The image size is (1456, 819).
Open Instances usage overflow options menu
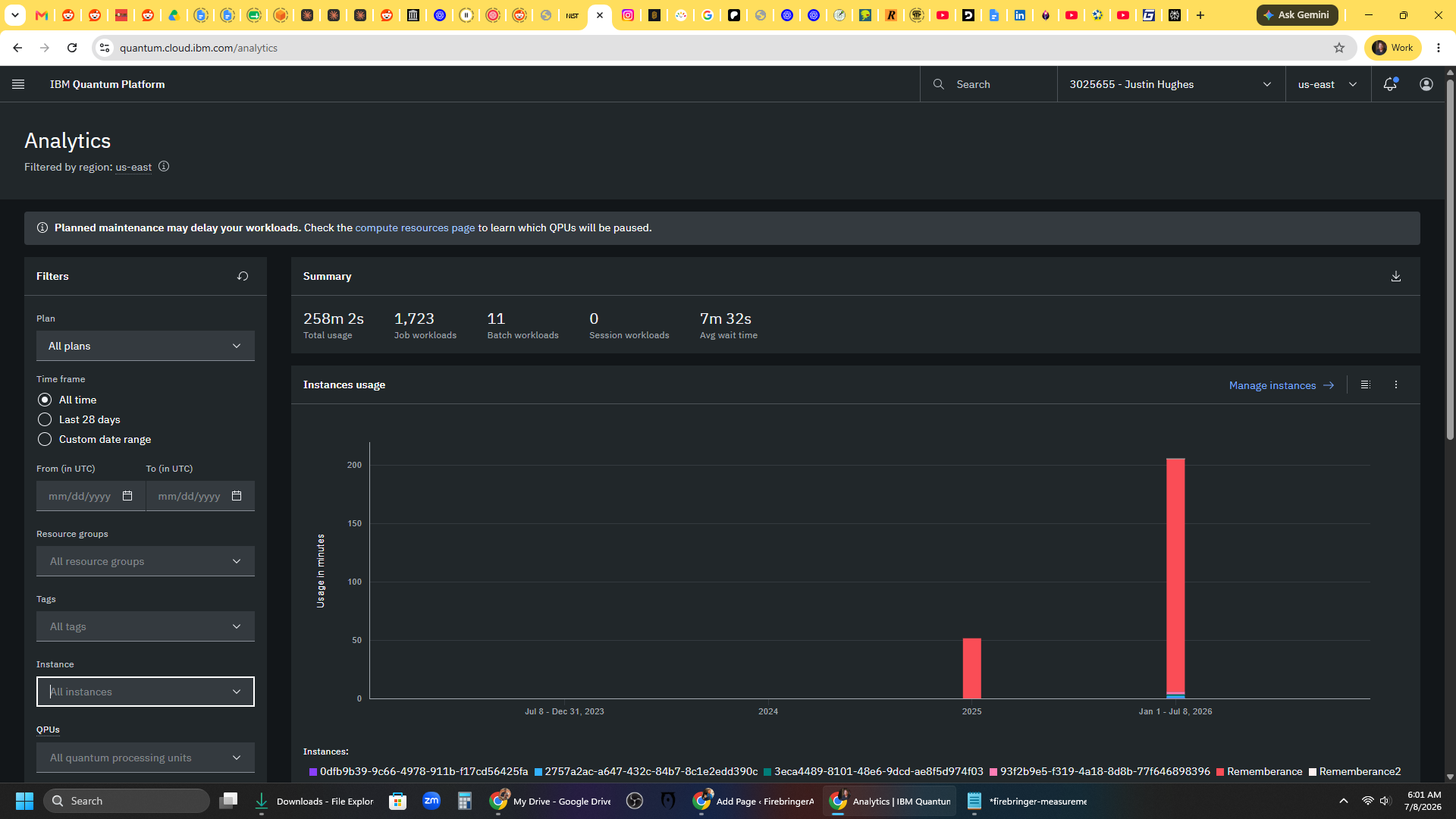coord(1396,384)
